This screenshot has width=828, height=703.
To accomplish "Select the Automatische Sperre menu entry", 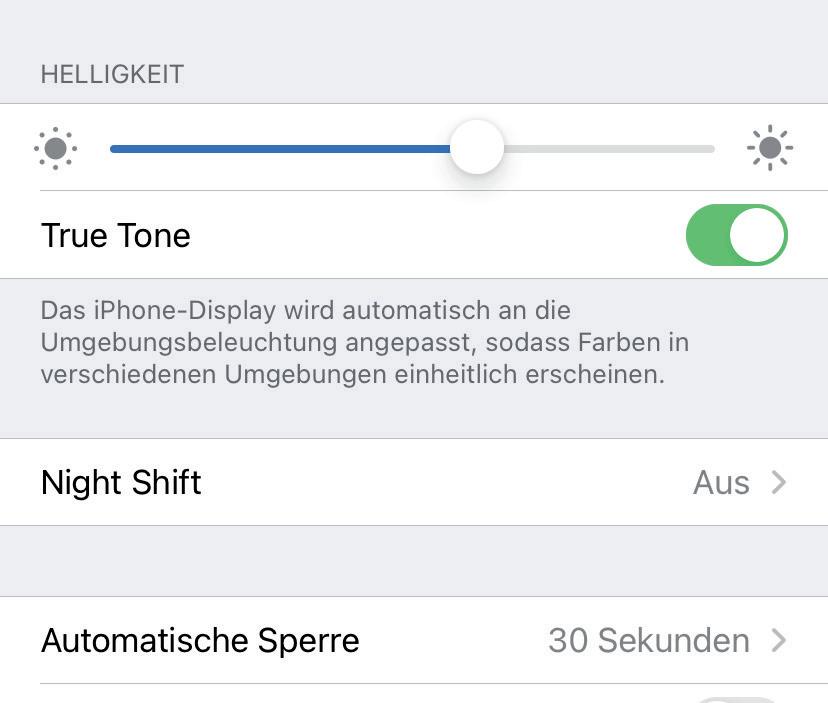I will (x=200, y=640).
